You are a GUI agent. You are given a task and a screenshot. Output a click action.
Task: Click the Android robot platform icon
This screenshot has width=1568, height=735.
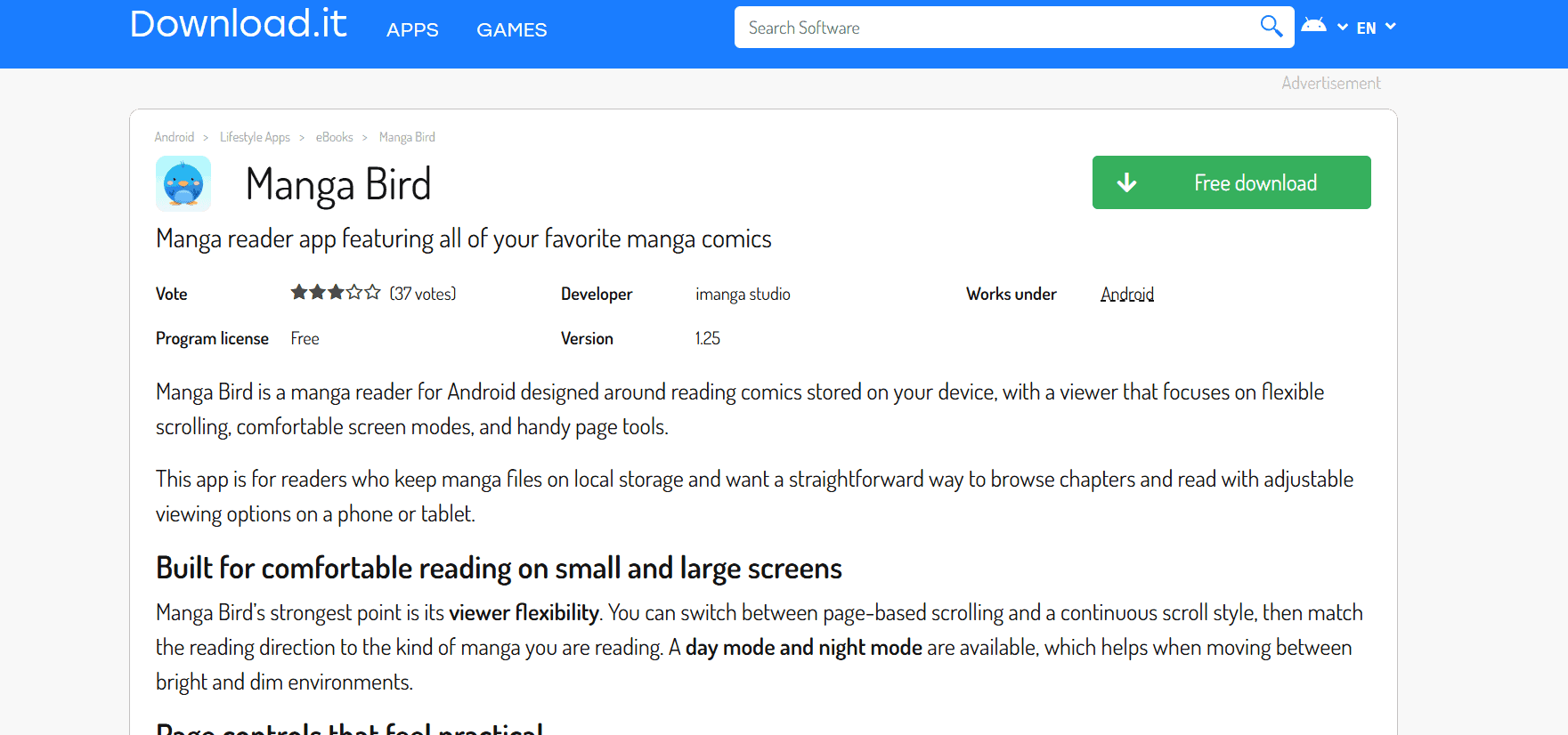1313,26
